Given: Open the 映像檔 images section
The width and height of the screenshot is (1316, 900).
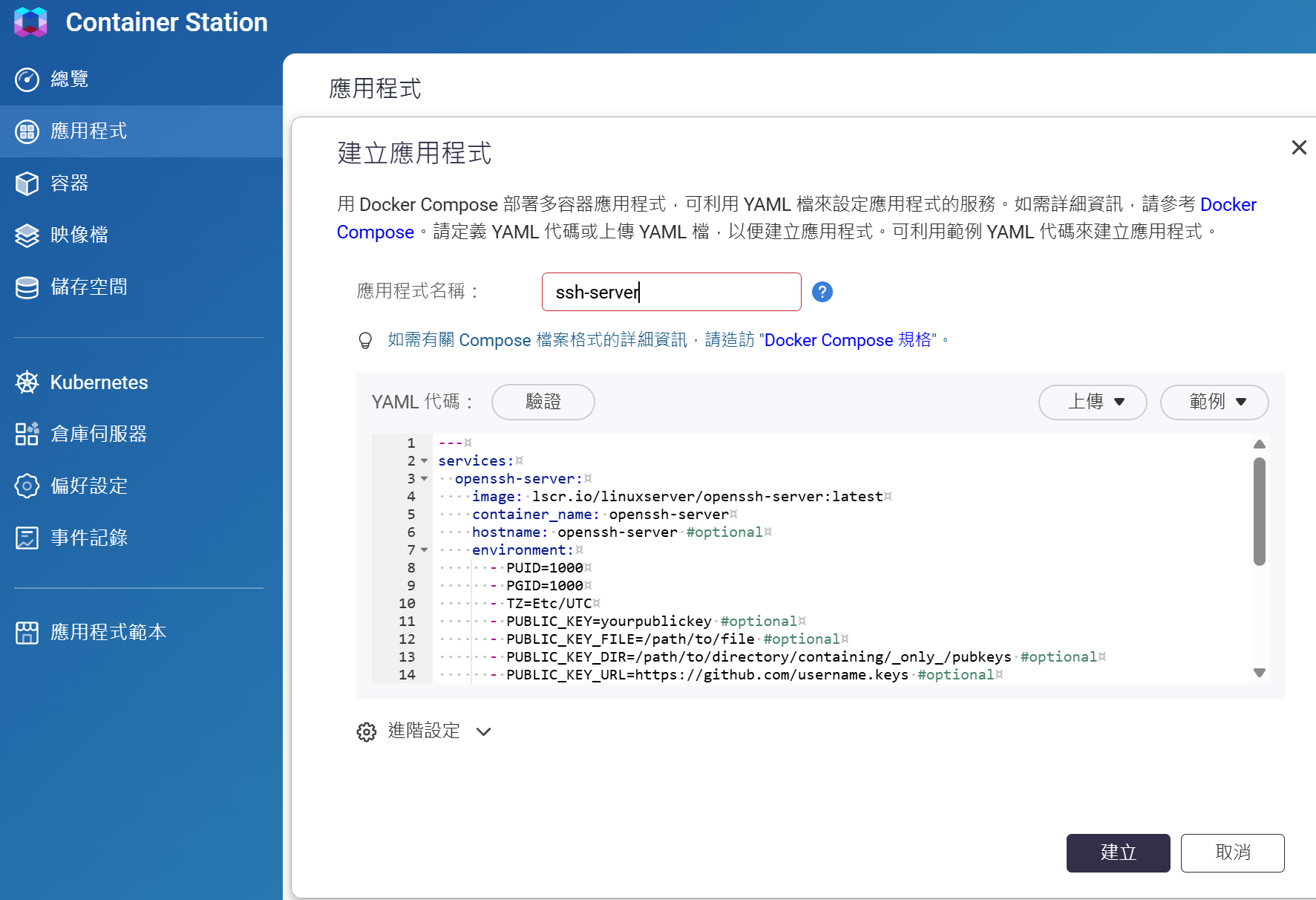Looking at the screenshot, I should click(79, 235).
